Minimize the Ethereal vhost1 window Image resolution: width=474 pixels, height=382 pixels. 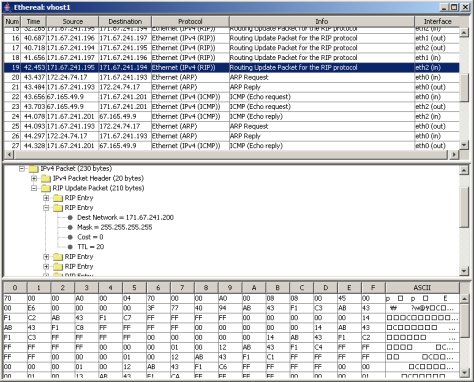(444, 7)
